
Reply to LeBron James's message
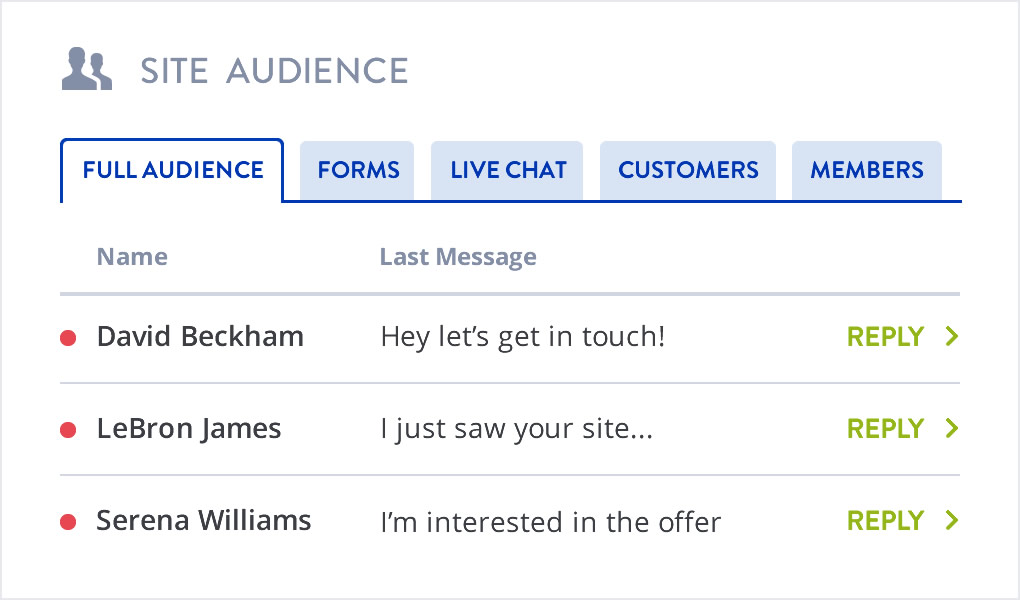(x=885, y=429)
